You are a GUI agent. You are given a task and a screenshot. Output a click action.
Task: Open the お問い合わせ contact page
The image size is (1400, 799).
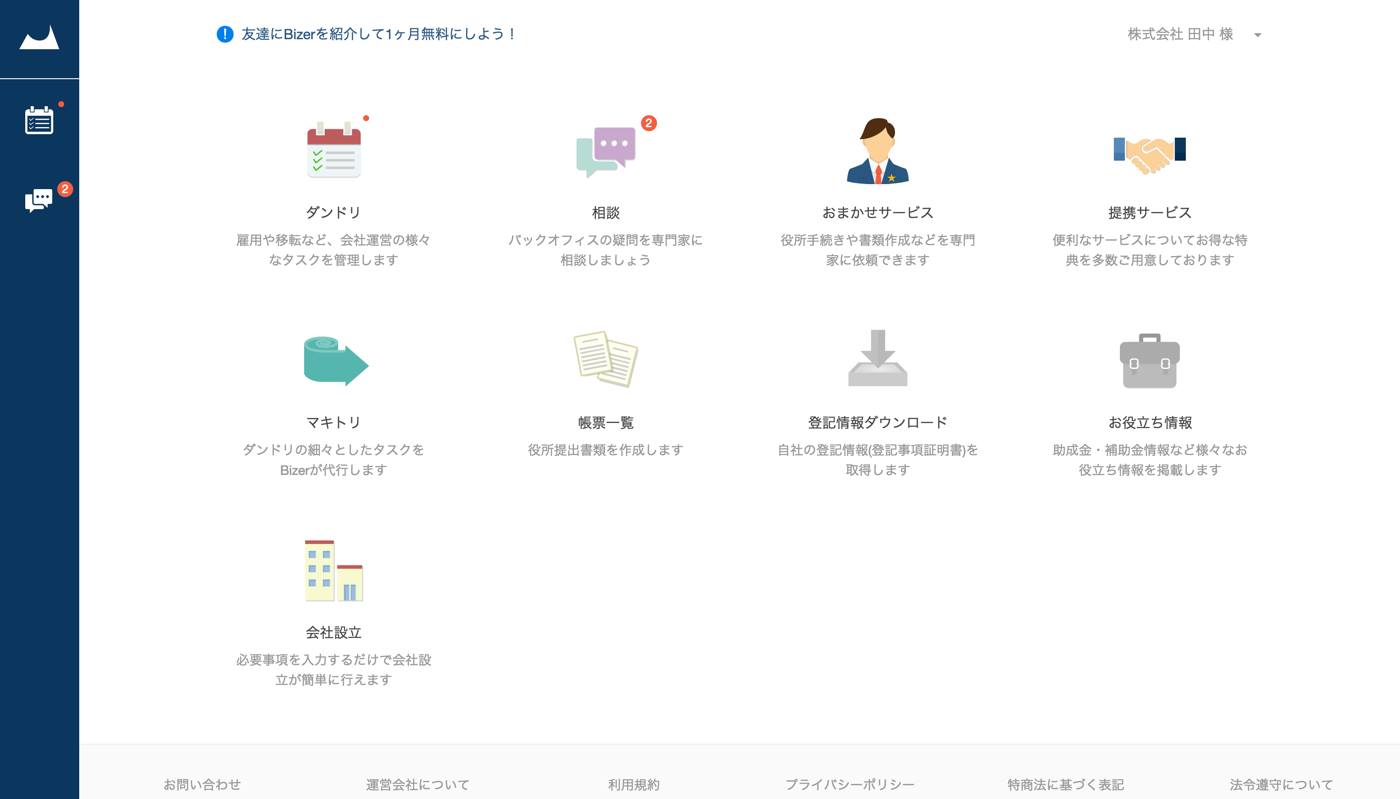tap(202, 785)
